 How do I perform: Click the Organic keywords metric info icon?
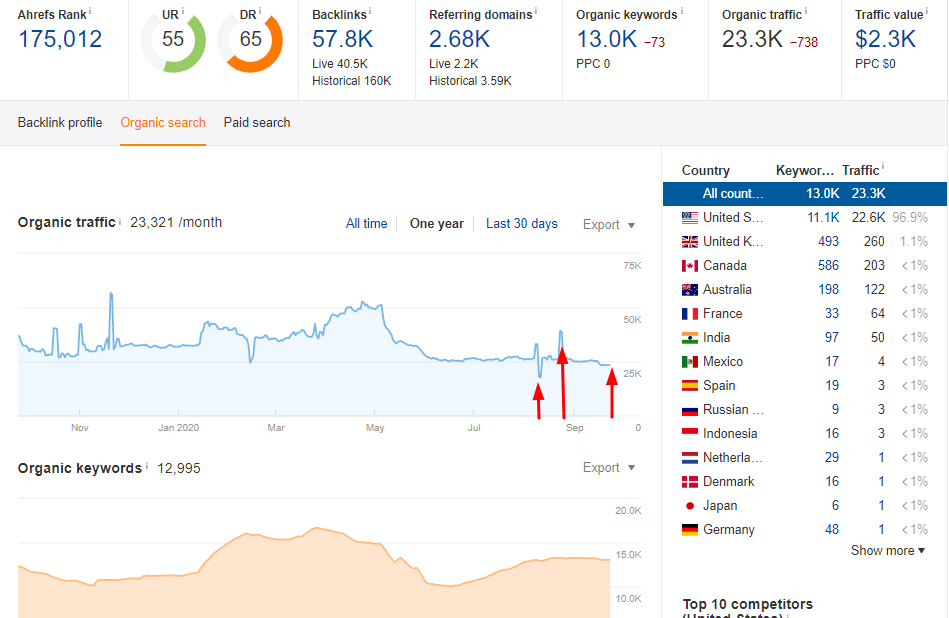(x=681, y=10)
